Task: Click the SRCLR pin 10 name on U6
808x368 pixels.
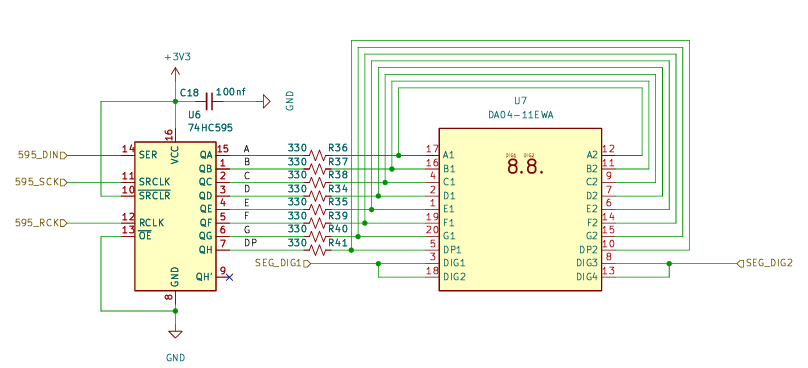Action: click(x=154, y=195)
